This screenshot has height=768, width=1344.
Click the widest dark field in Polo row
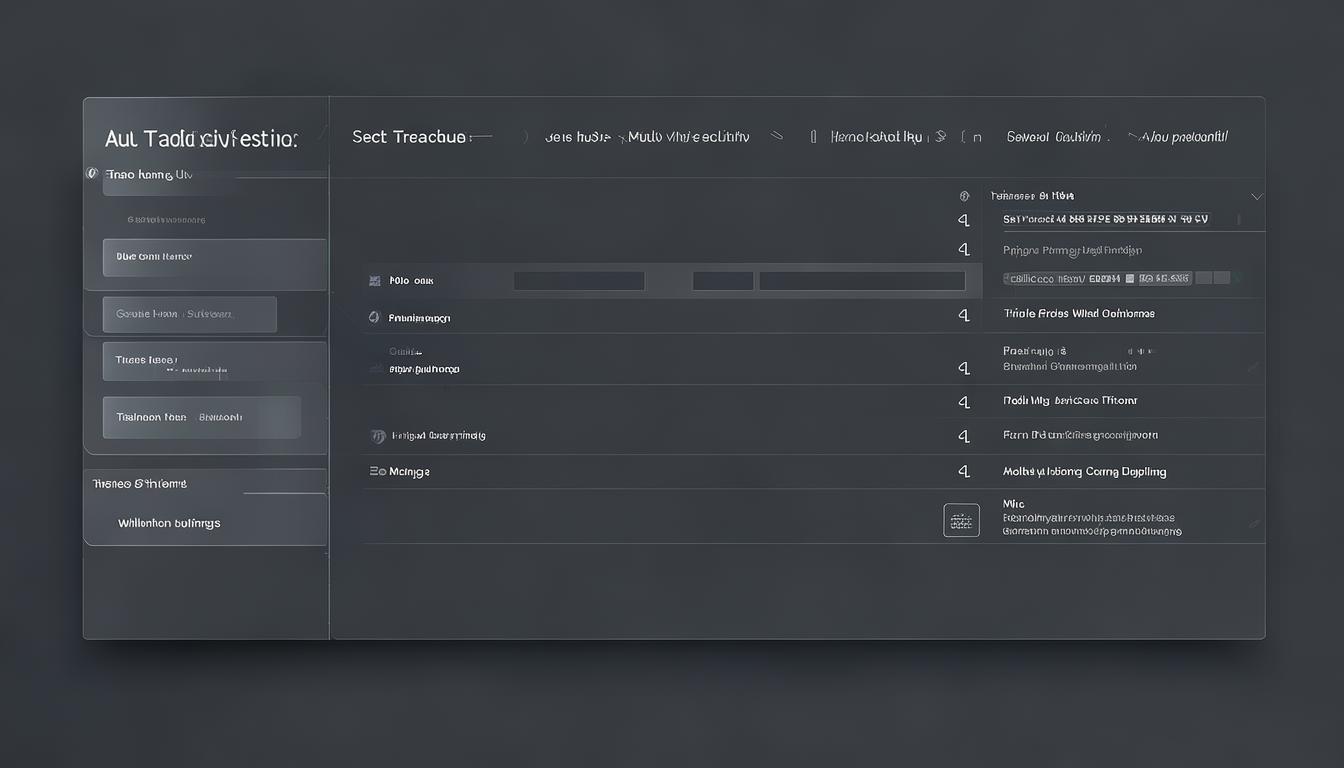[x=862, y=282]
